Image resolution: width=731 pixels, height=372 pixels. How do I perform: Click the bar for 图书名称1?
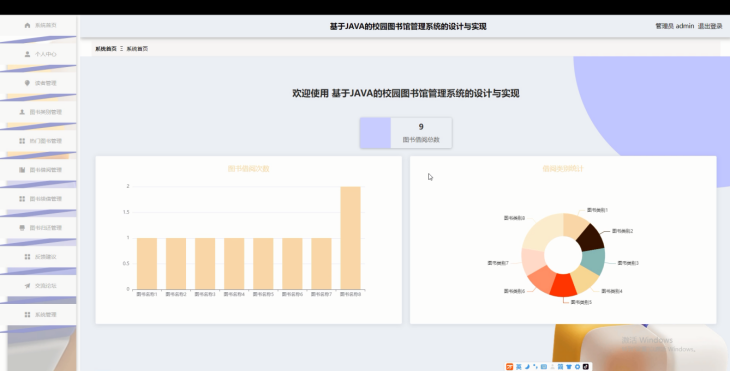click(x=147, y=263)
